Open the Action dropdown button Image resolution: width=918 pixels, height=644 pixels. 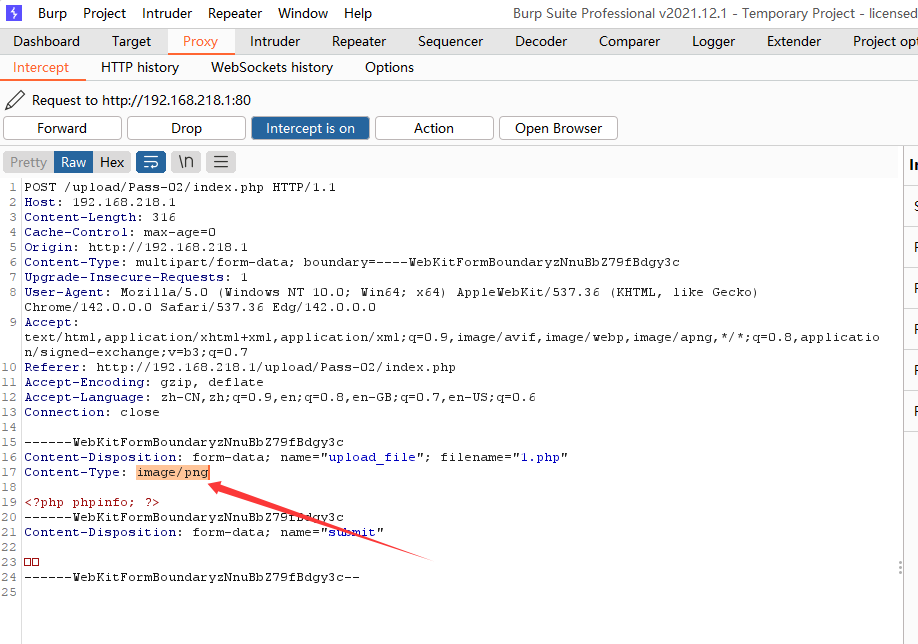pos(434,128)
